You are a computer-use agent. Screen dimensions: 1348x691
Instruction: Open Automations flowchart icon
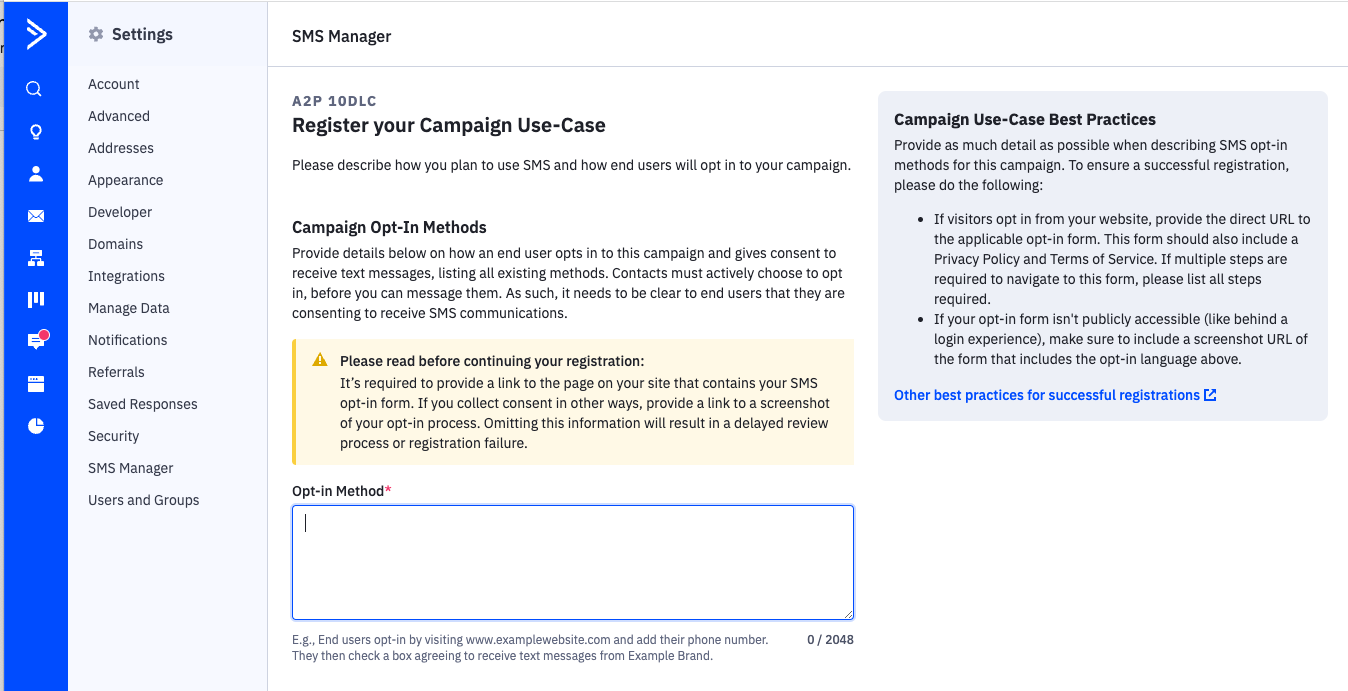(x=36, y=258)
